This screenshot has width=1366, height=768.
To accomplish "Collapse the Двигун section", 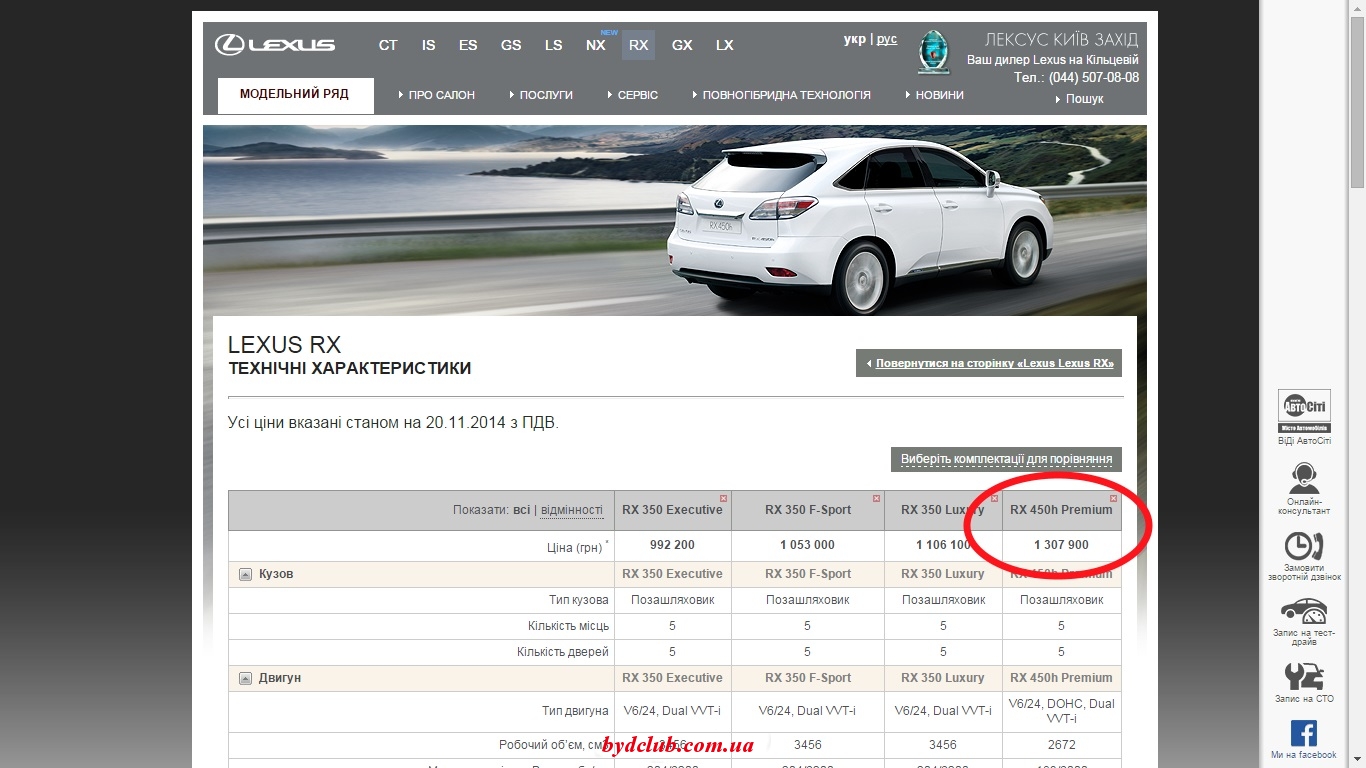I will 245,678.
